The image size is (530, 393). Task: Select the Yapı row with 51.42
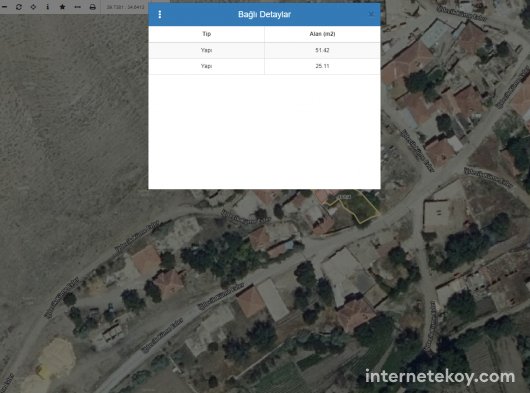[264, 50]
